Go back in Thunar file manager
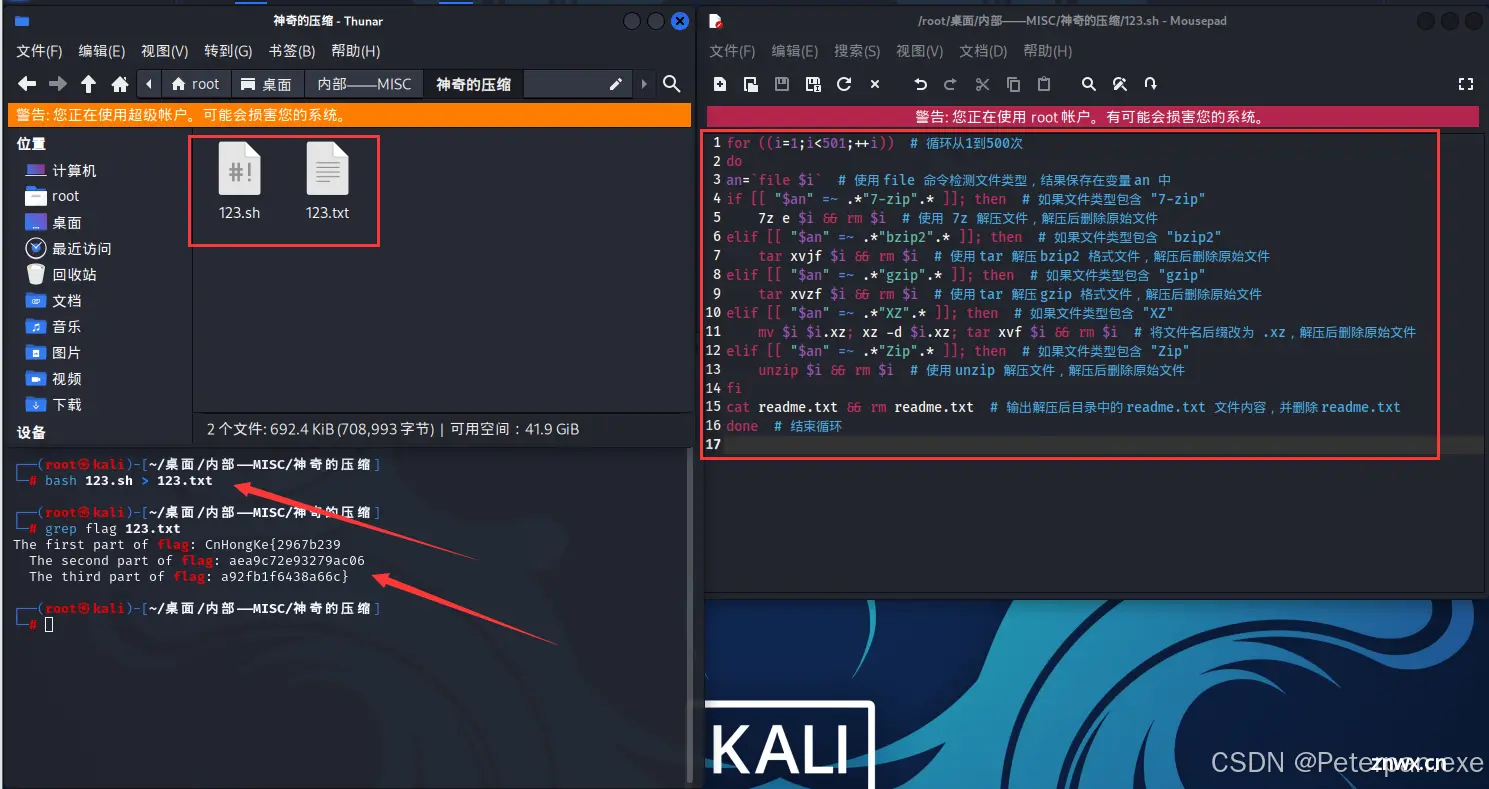The width and height of the screenshot is (1489, 789). pyautogui.click(x=27, y=84)
